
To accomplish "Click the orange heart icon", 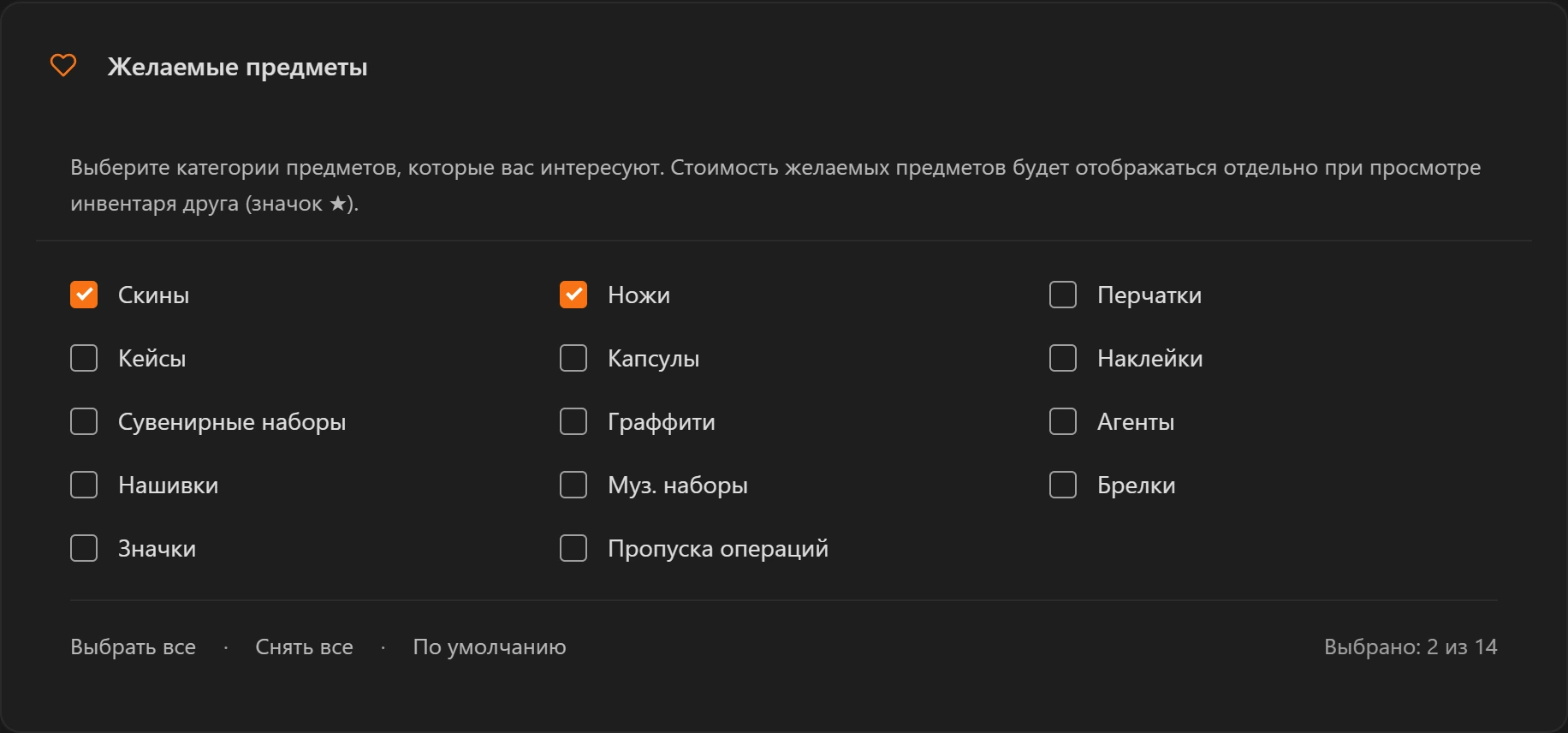I will click(63, 65).
